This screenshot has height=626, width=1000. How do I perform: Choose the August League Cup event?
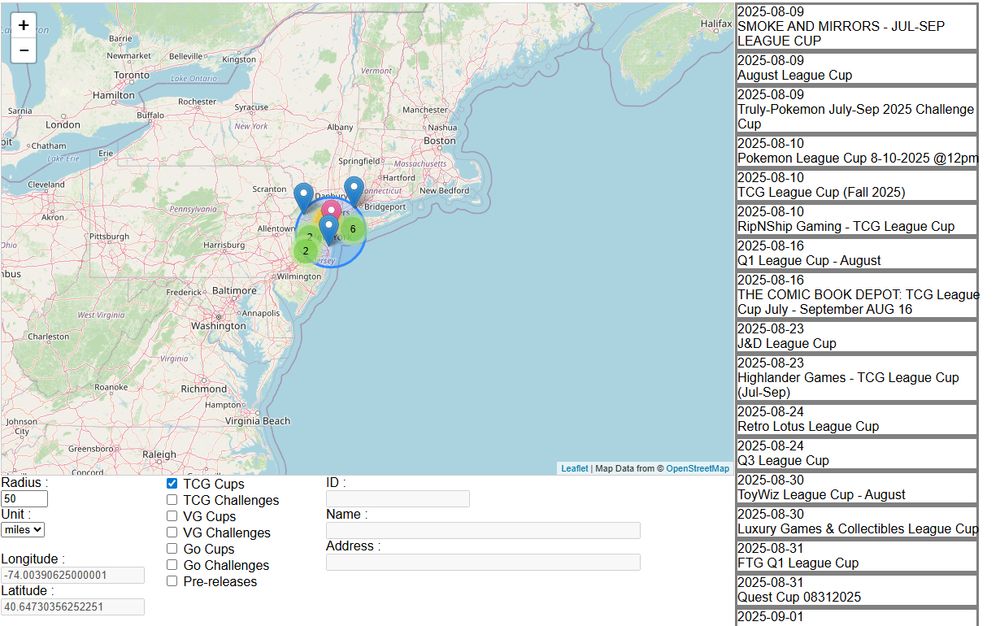coord(857,68)
